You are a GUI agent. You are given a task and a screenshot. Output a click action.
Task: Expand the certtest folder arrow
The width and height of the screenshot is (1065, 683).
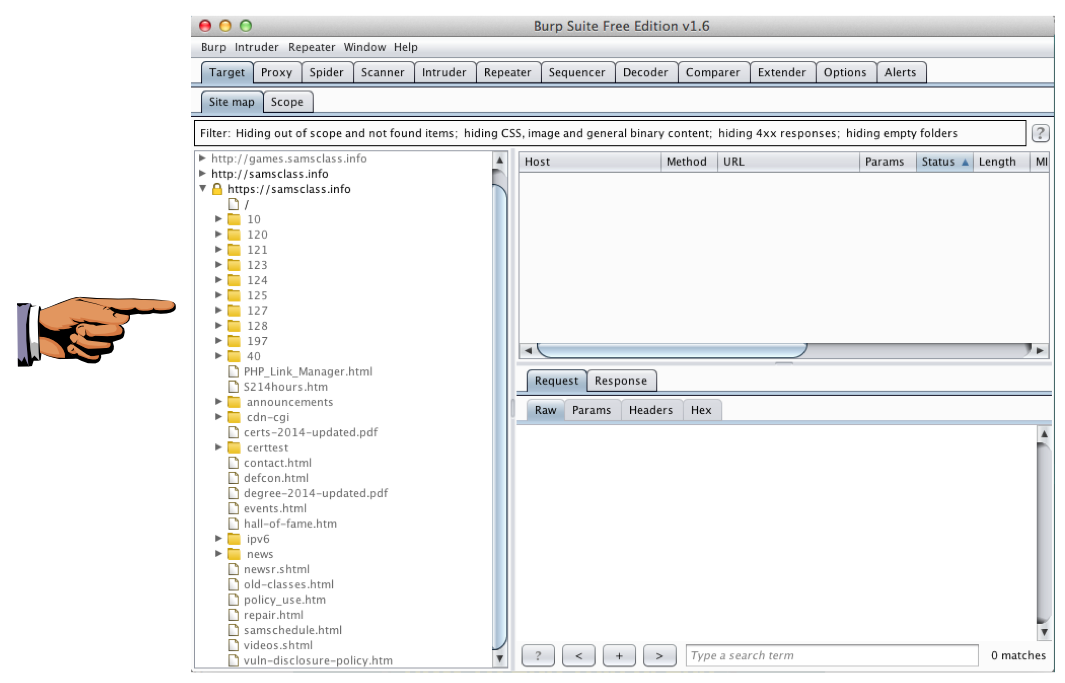(218, 447)
